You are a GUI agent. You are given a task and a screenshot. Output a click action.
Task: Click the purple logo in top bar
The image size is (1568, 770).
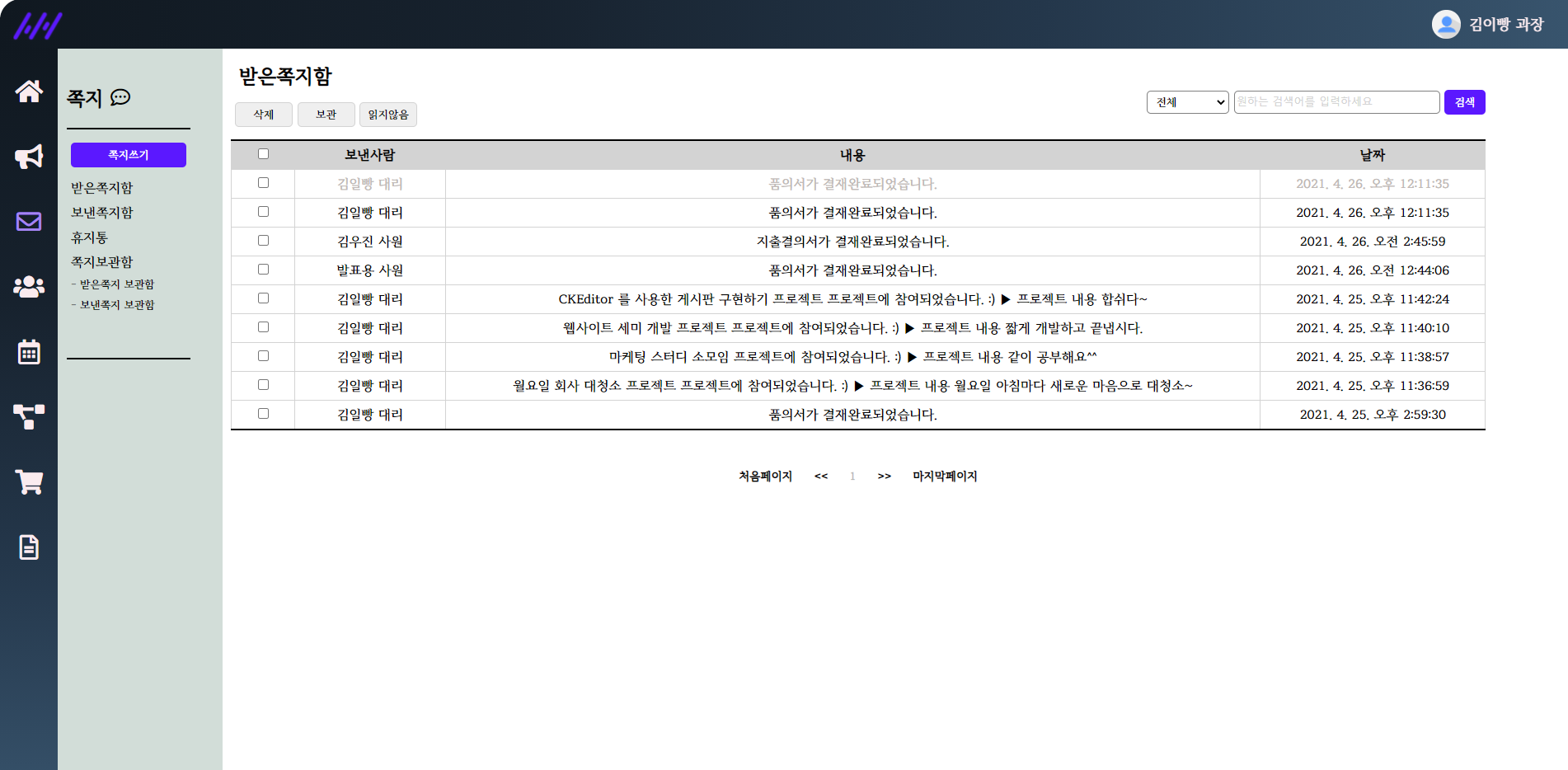tap(37, 26)
